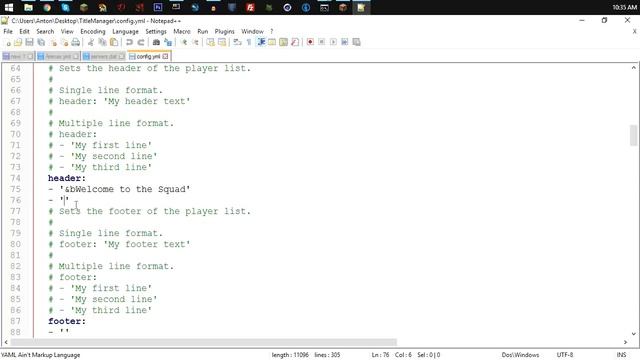Click the 'header:' key on line 74
The width and height of the screenshot is (640, 360).
tap(67, 178)
